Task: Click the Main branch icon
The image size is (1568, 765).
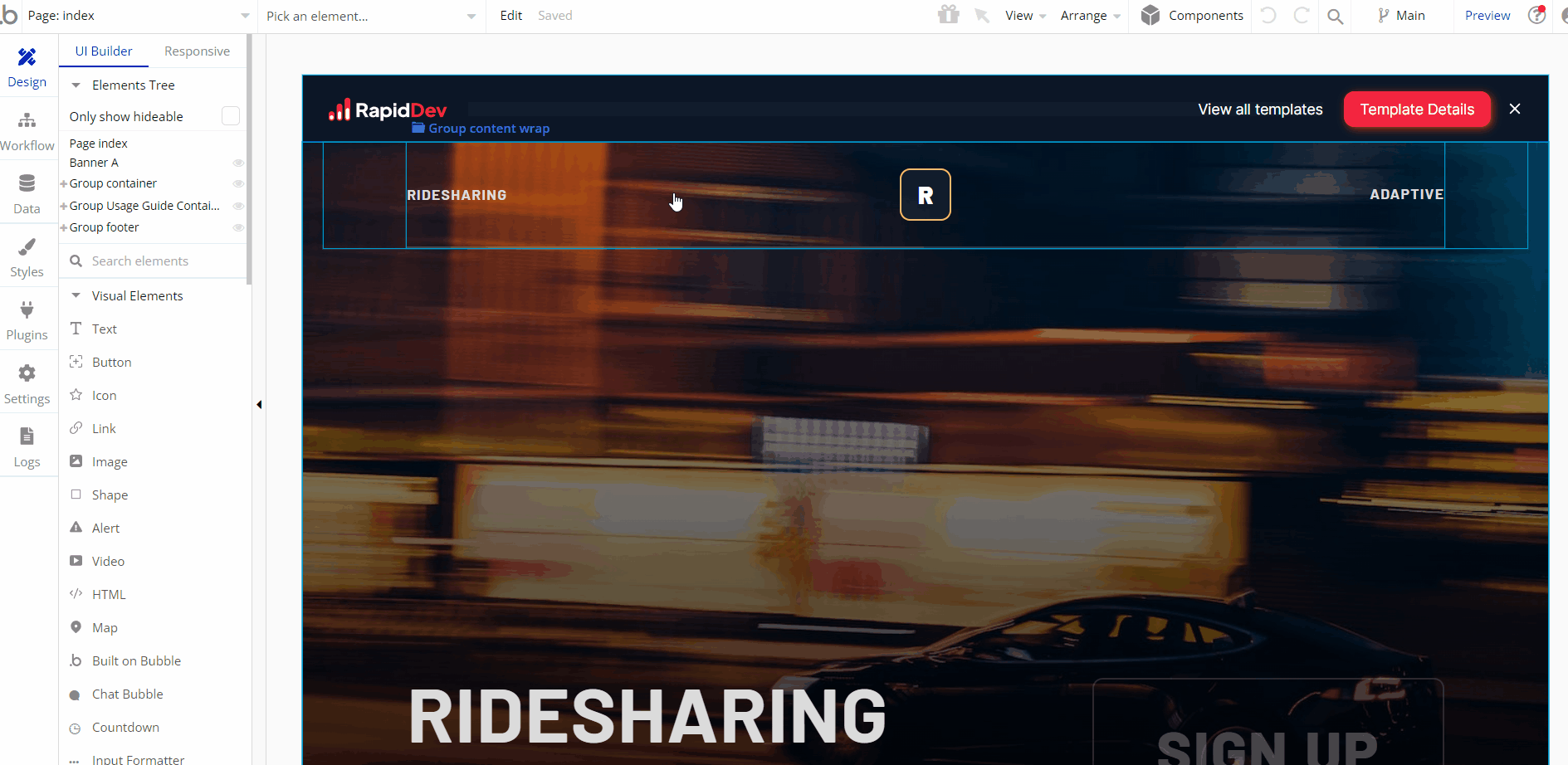Action: [x=1383, y=15]
